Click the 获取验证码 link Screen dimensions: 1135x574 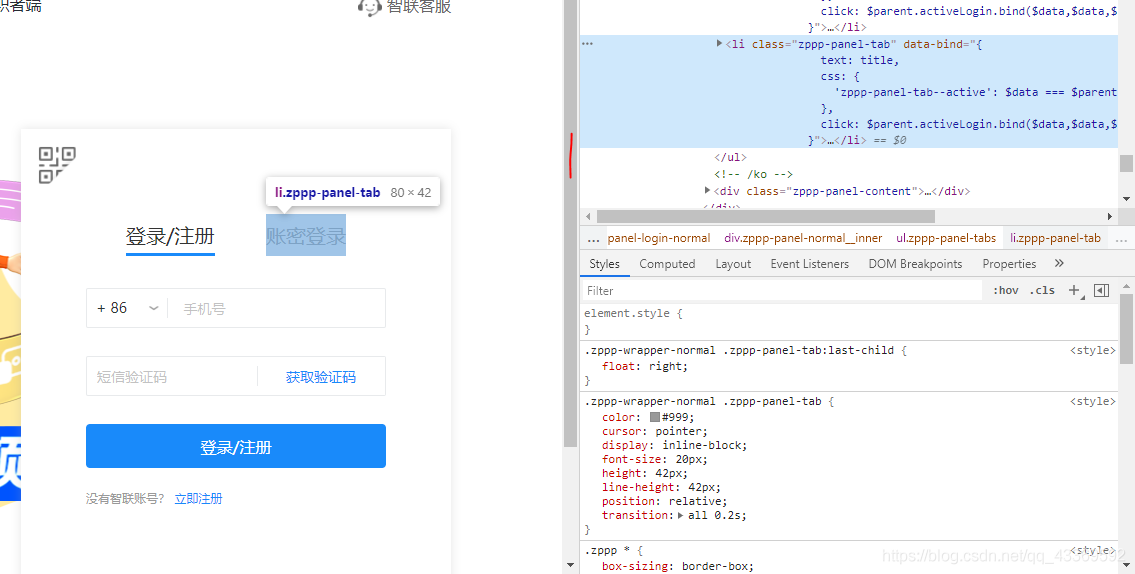(x=320, y=377)
